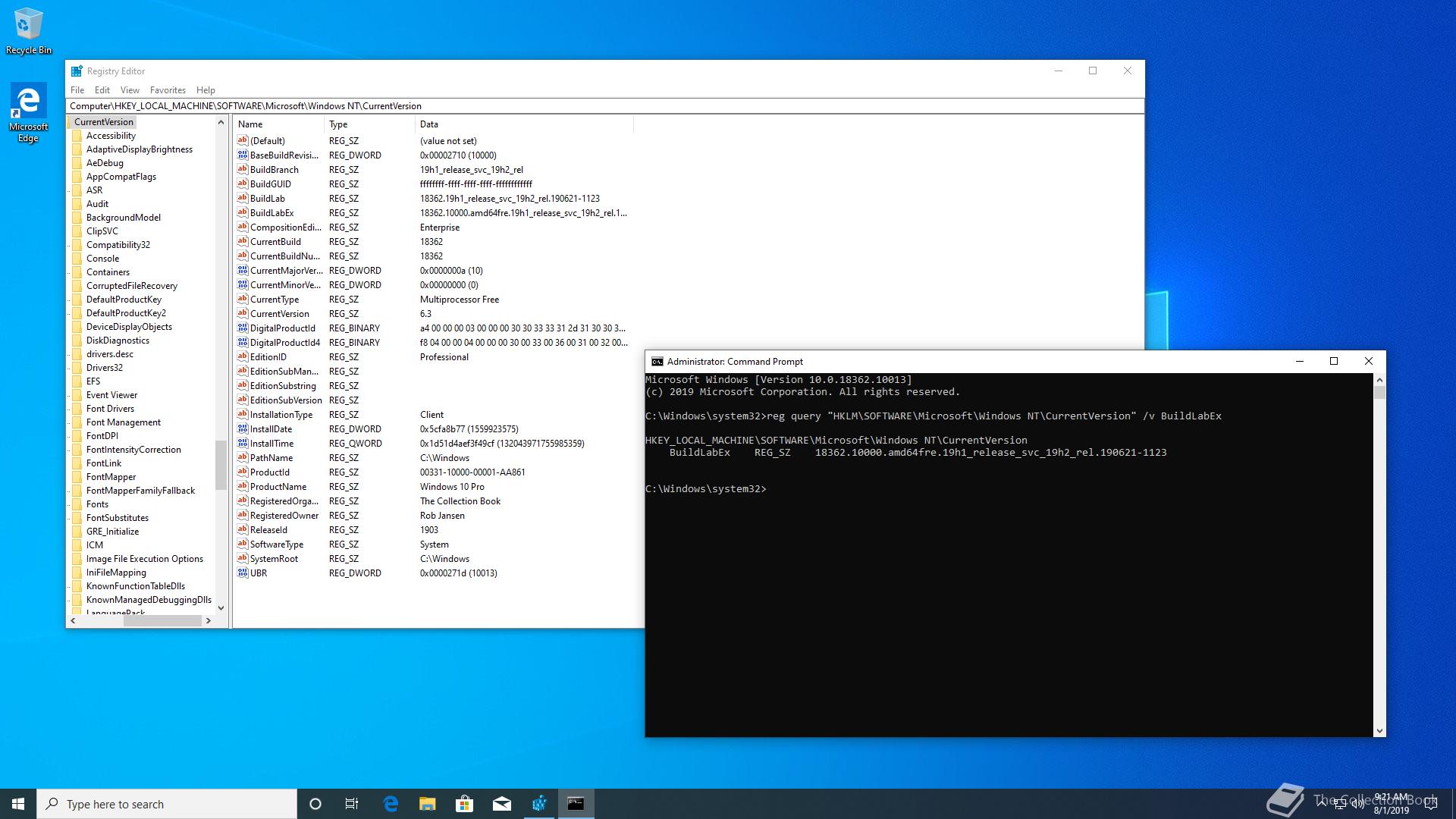The width and height of the screenshot is (1456, 819).
Task: Select the CurrentBuild value name
Action: (276, 242)
